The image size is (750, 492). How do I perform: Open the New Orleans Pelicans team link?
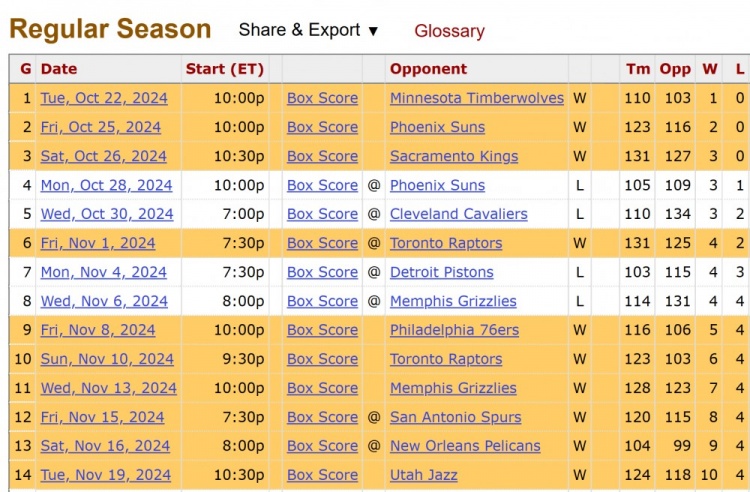pos(465,446)
